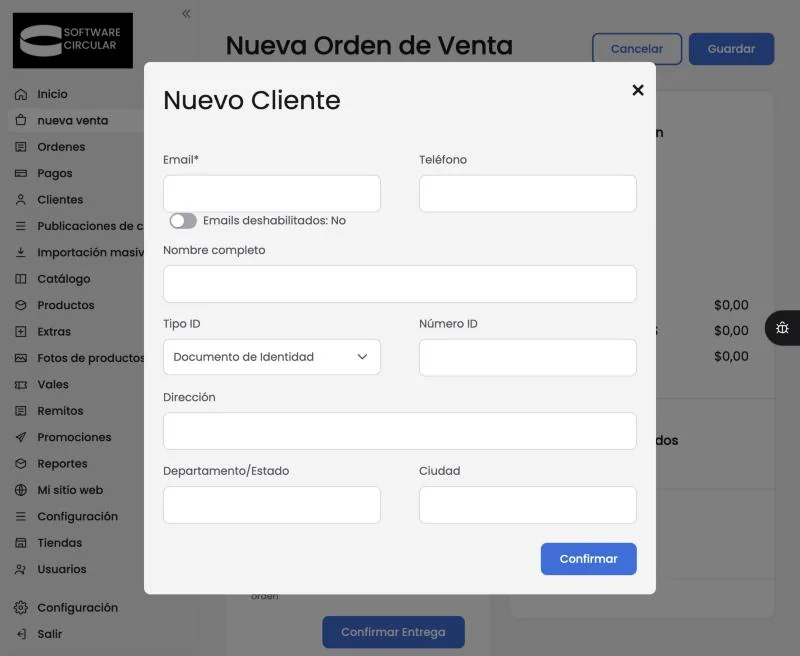Click the Clientes person icon
Screen dimensions: 800x656
click(x=21, y=199)
